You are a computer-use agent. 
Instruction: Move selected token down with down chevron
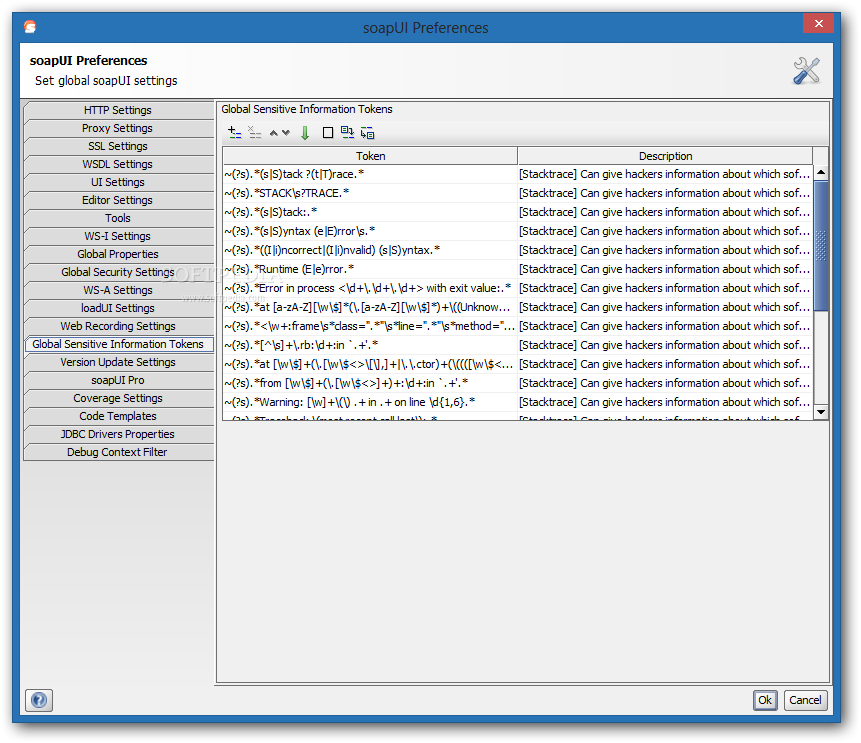(286, 133)
